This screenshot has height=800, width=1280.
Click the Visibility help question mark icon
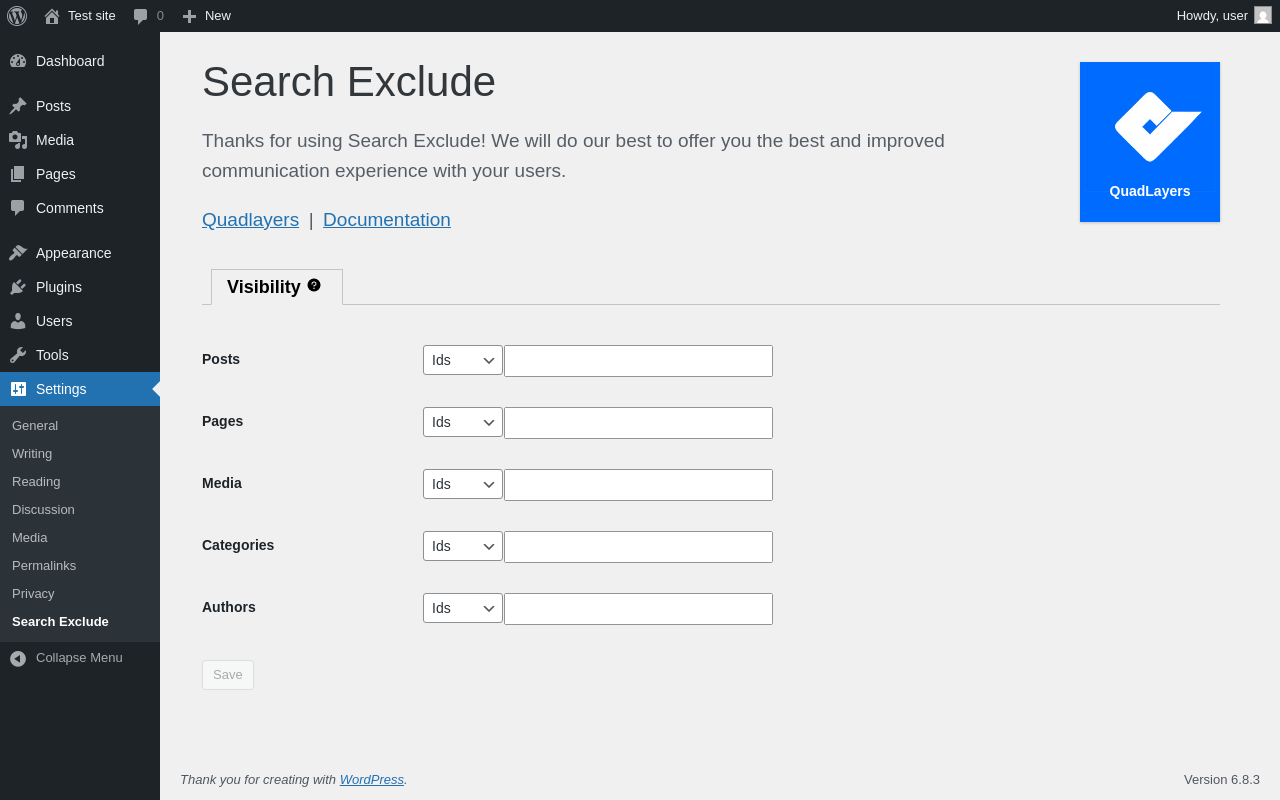pos(314,285)
